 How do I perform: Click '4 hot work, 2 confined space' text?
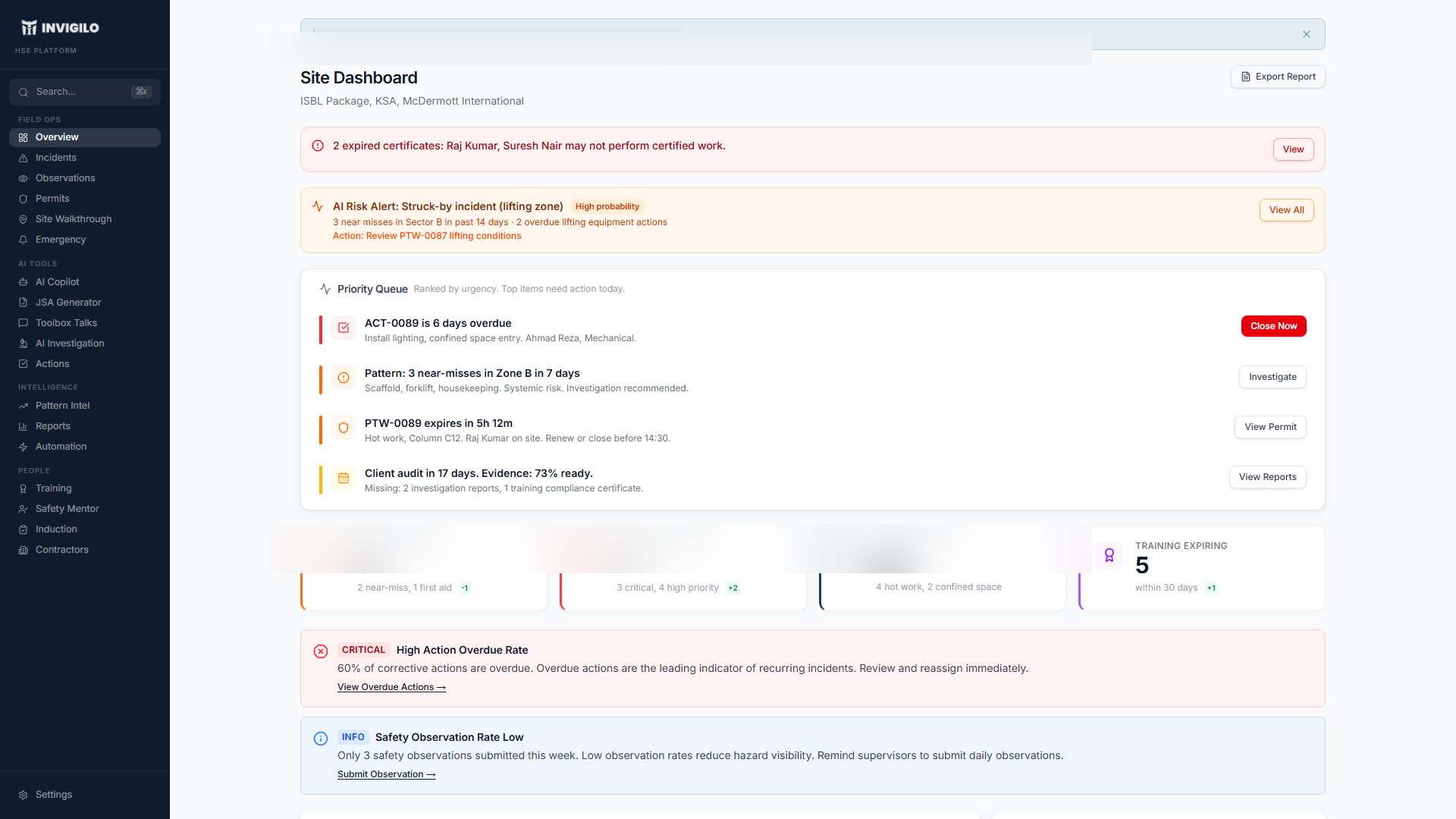pos(939,587)
